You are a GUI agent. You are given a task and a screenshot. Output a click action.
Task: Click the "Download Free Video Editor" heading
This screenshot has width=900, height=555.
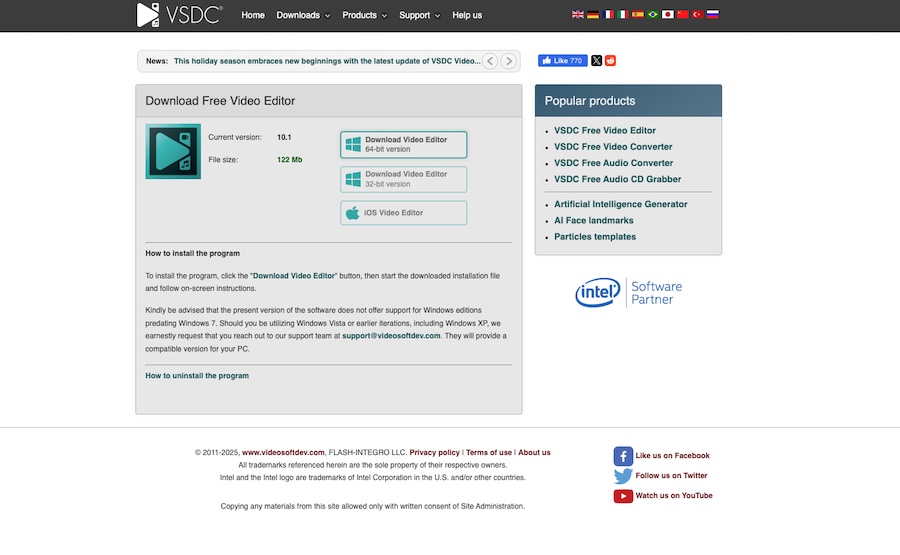tap(220, 101)
